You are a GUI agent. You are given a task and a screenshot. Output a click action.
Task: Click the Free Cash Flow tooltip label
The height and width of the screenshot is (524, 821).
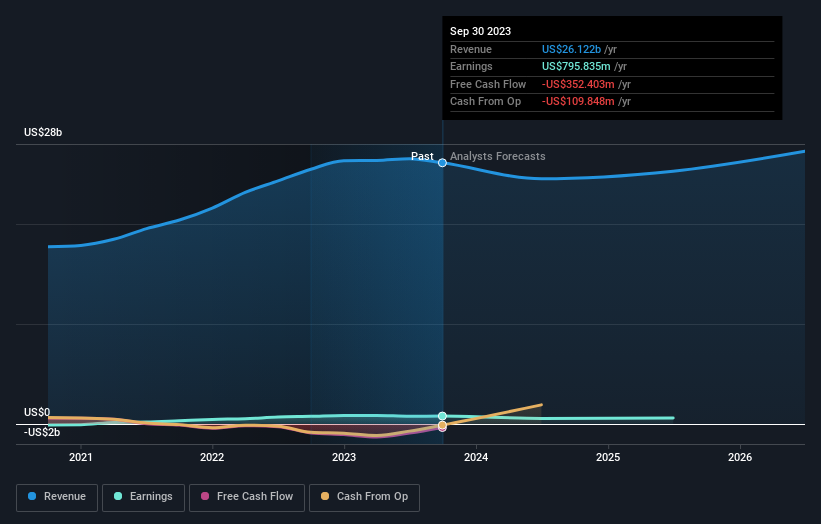click(x=488, y=84)
